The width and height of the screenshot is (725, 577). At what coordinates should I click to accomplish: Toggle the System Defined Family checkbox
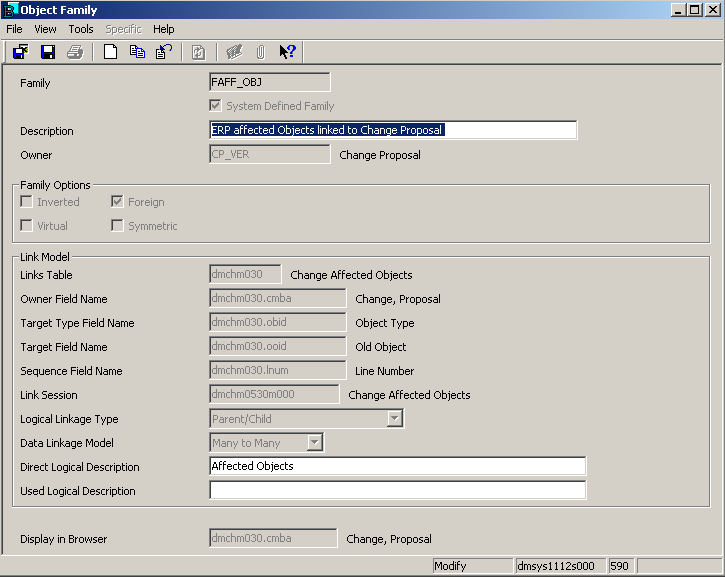[215, 106]
